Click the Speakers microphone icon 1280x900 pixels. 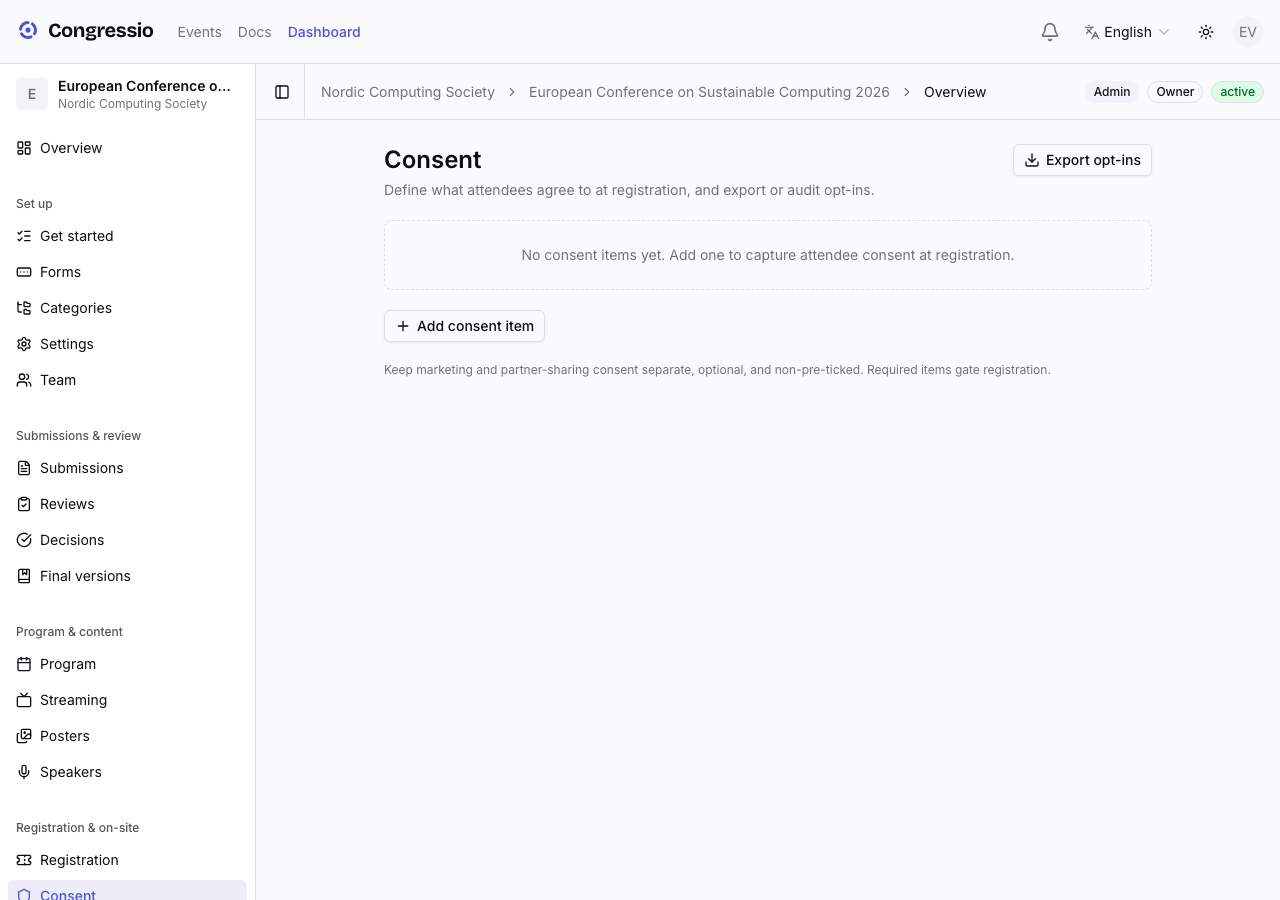click(24, 772)
